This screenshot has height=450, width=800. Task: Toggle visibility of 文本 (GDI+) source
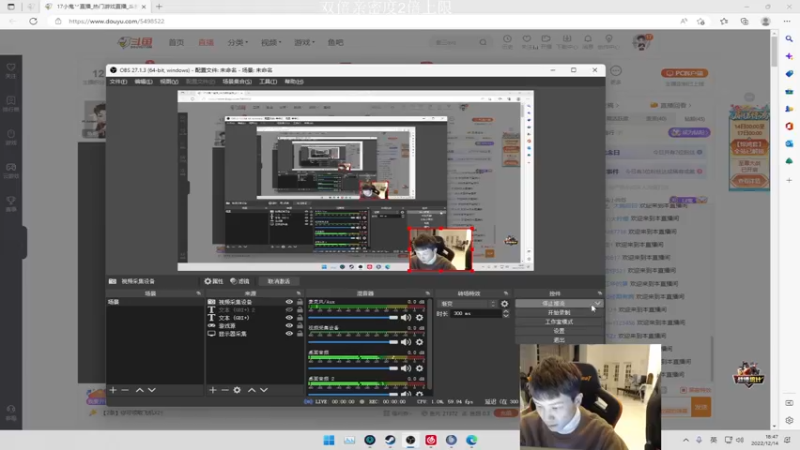(x=289, y=317)
